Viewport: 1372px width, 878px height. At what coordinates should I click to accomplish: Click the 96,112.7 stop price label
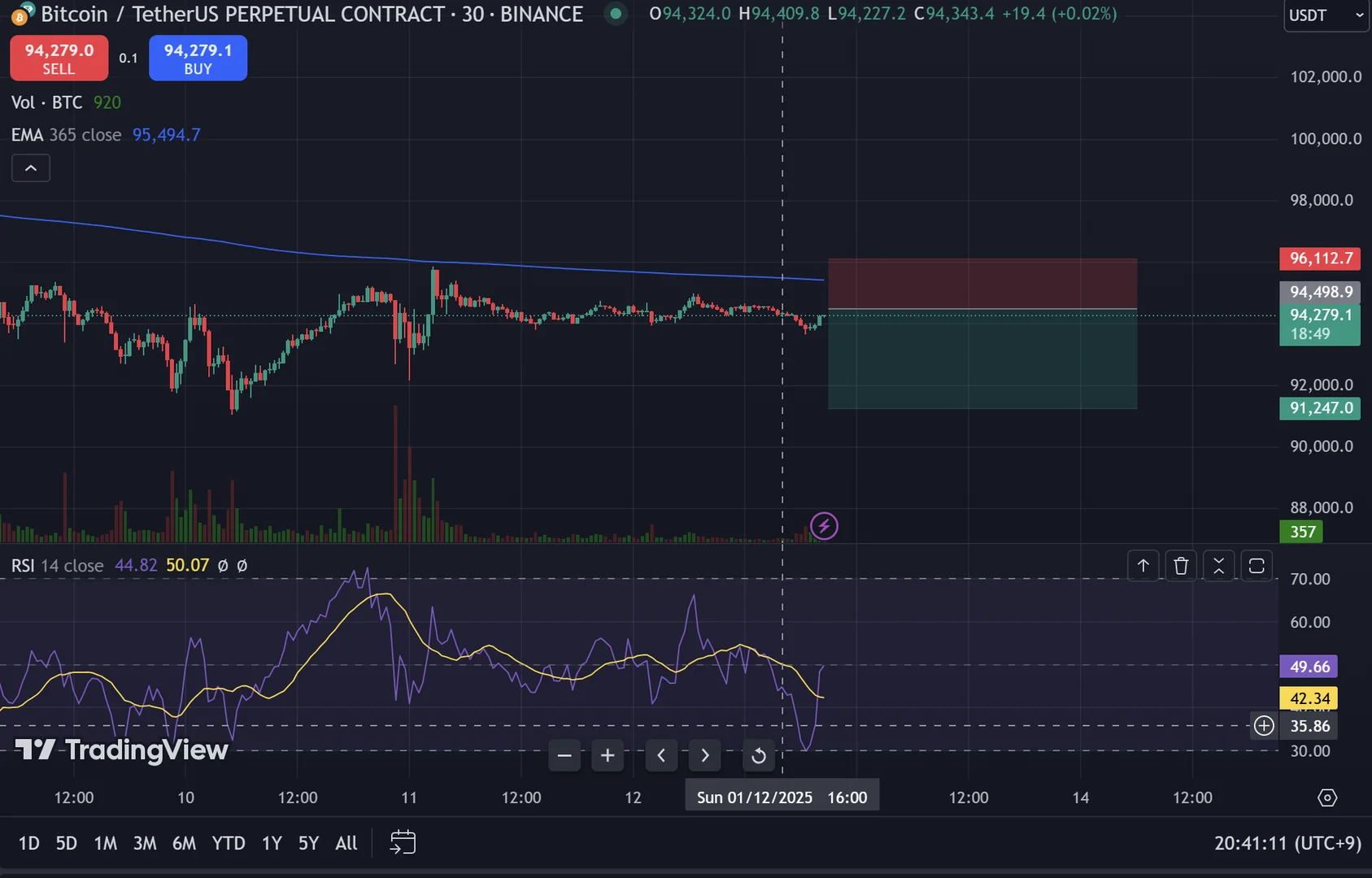[x=1321, y=259]
